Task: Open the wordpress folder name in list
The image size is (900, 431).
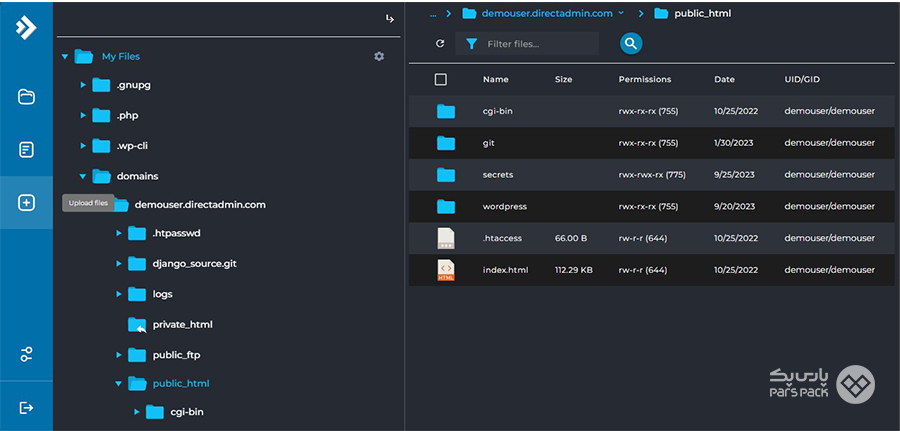Action: click(505, 207)
